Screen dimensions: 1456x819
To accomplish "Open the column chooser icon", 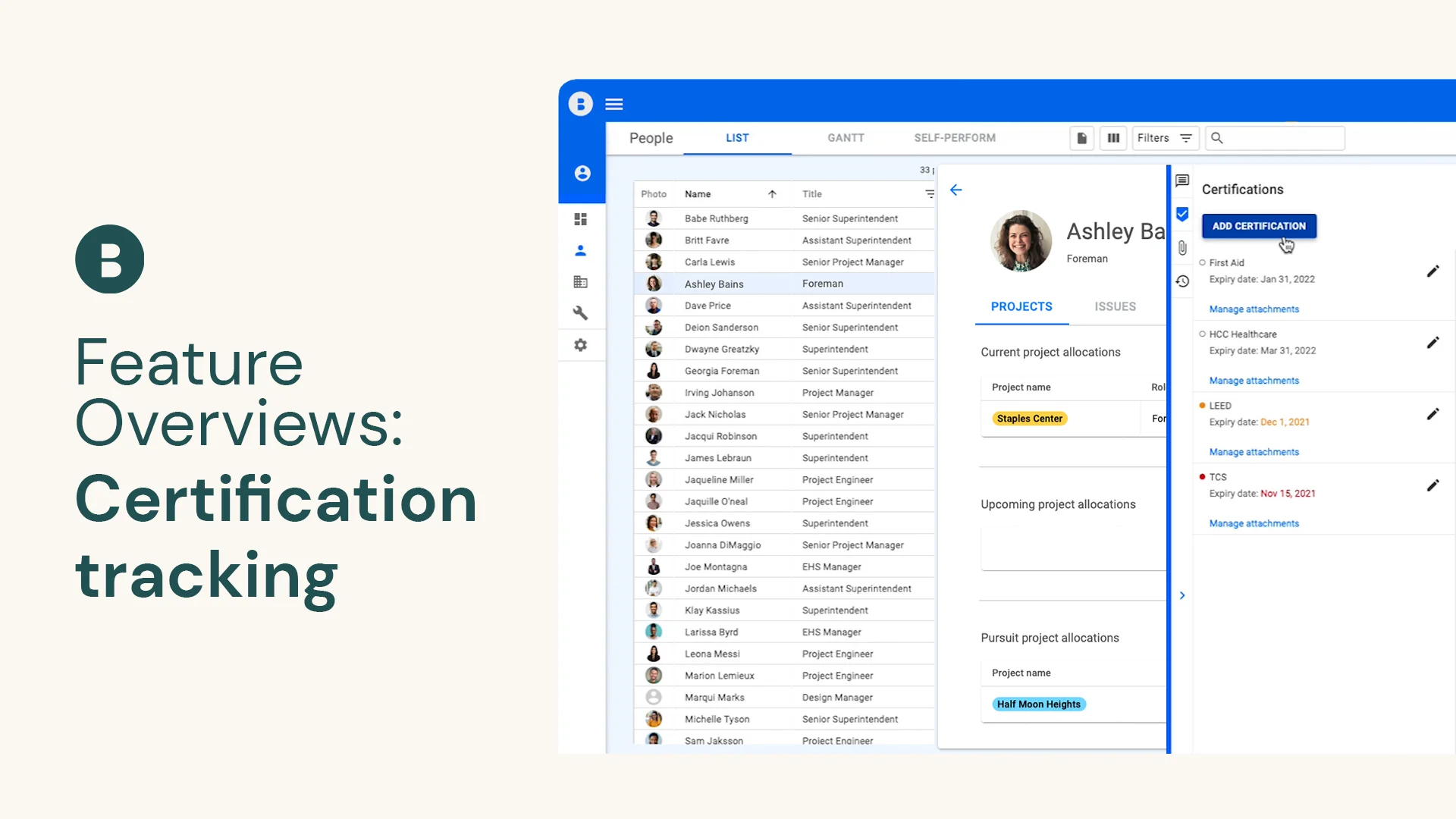I will (1113, 138).
